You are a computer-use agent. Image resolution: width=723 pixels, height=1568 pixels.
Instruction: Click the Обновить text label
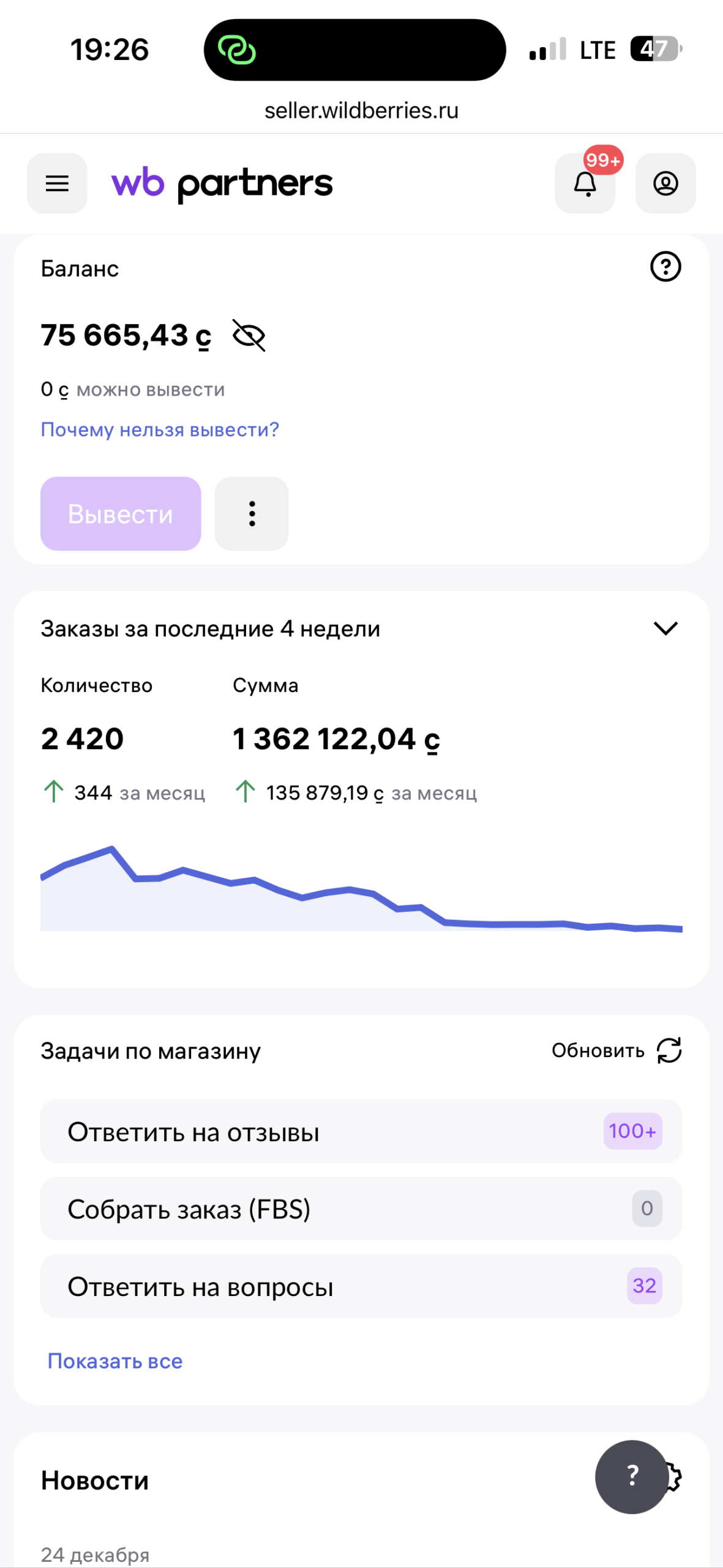(x=598, y=1050)
